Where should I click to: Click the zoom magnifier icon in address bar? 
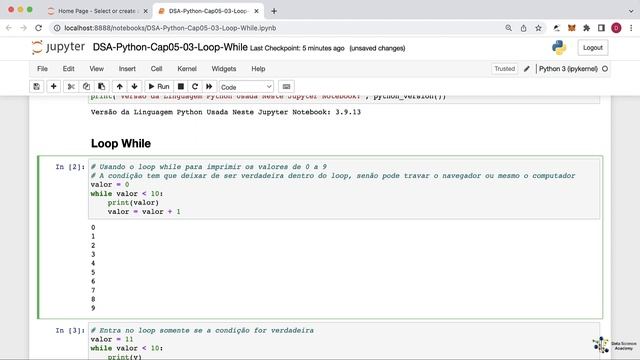(508, 28)
